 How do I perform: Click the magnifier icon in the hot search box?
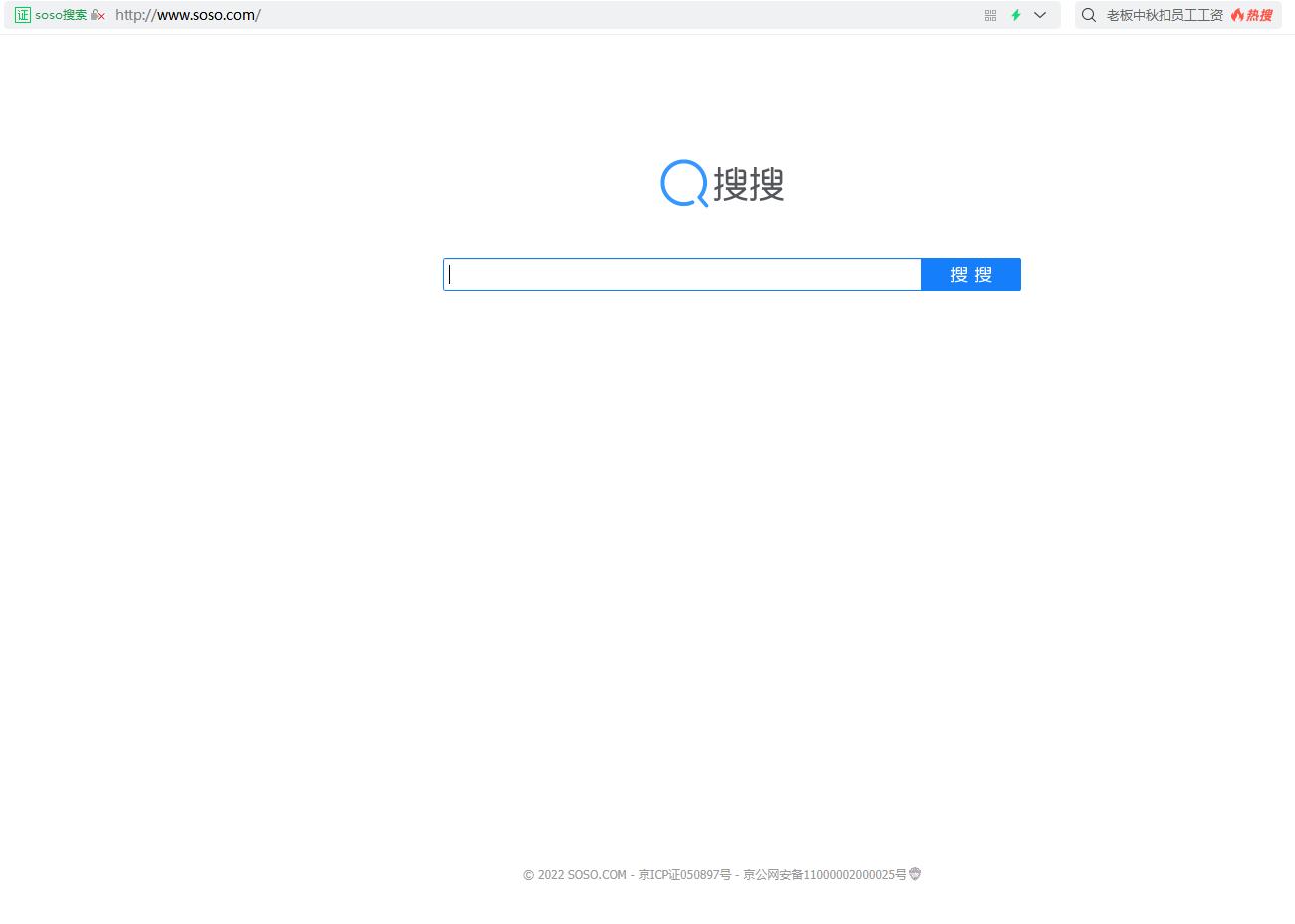(1088, 15)
